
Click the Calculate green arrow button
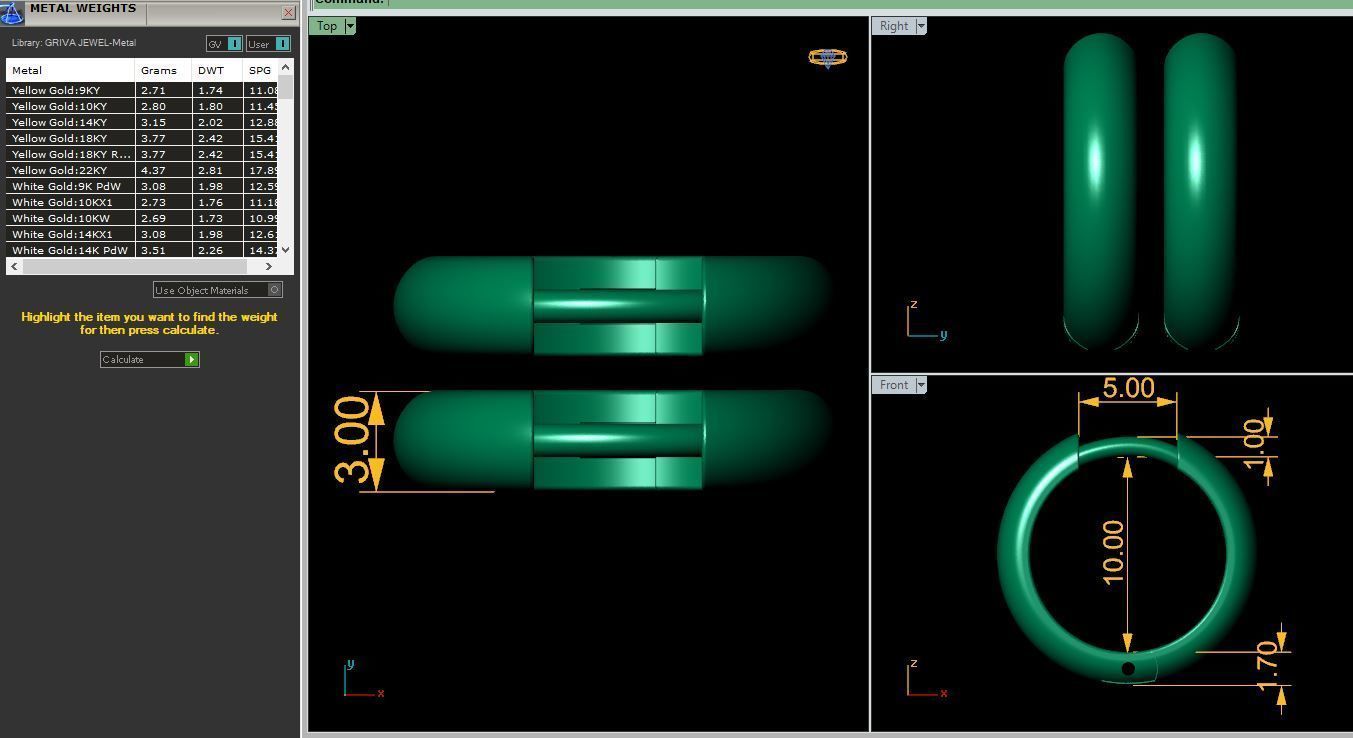[192, 359]
